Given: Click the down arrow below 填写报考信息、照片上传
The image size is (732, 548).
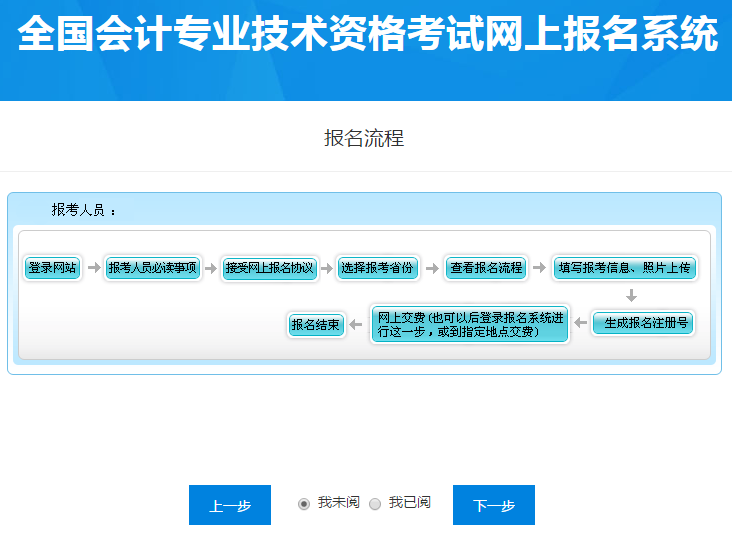Looking at the screenshot, I should [631, 296].
